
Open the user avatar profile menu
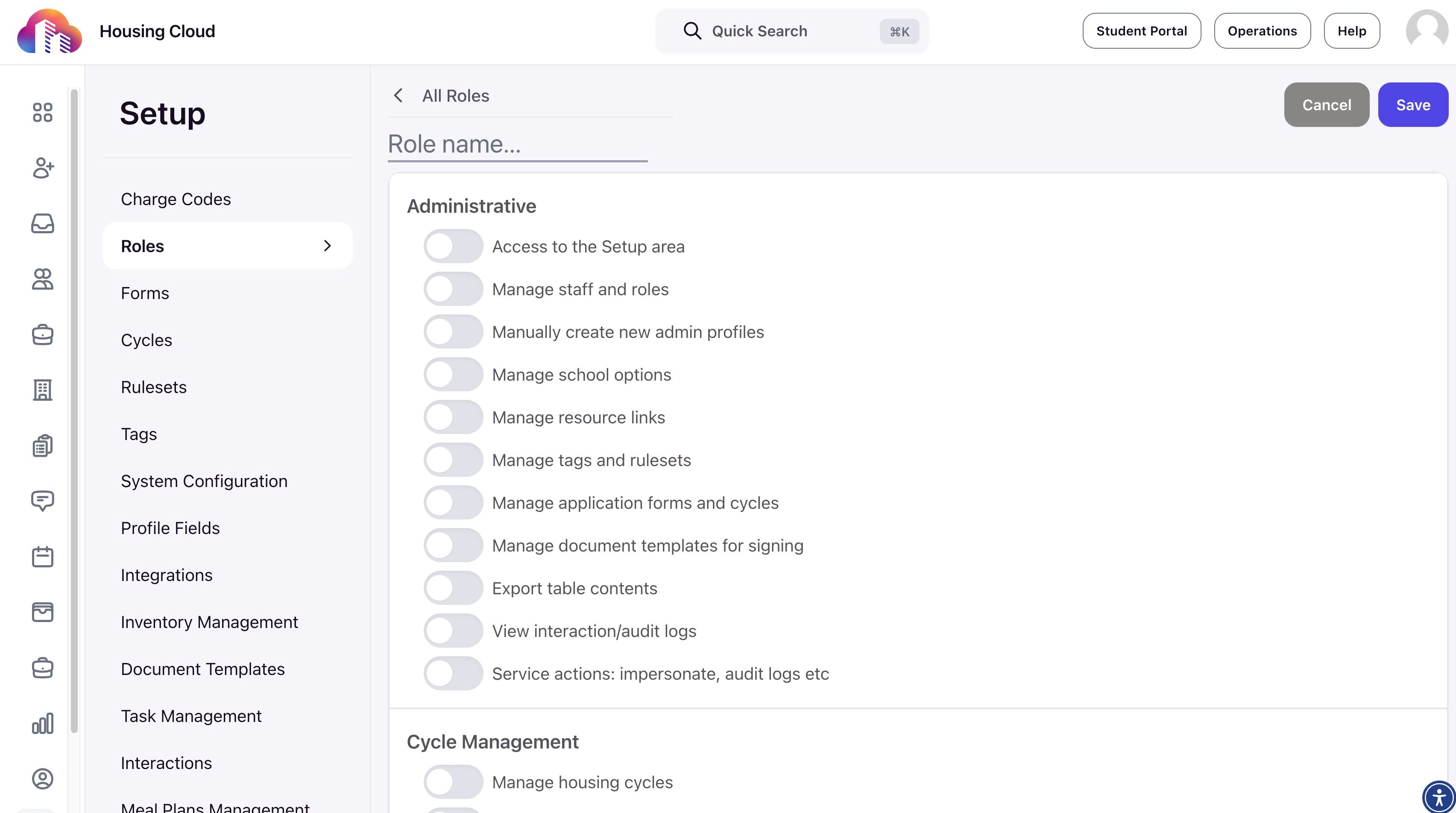1427,30
